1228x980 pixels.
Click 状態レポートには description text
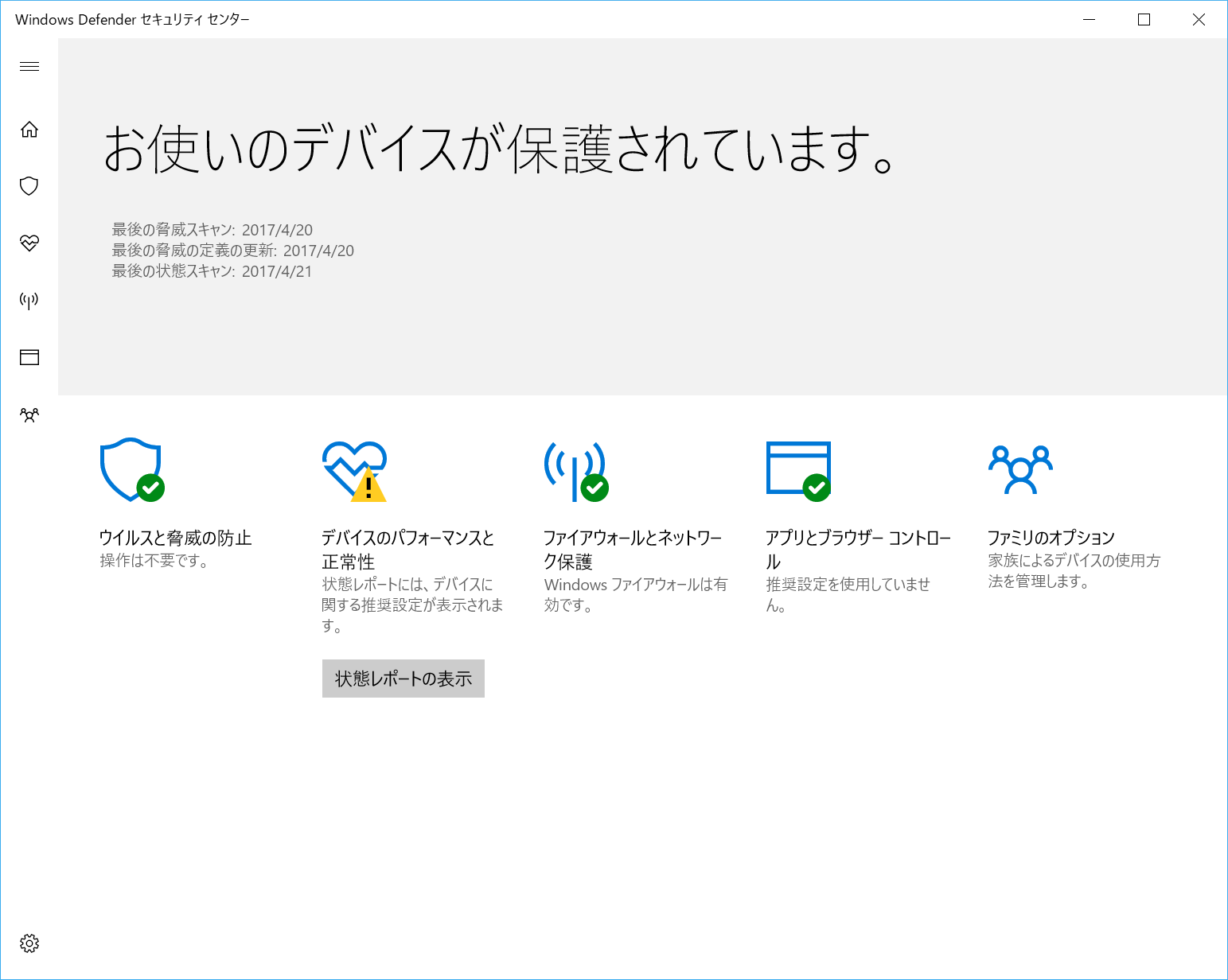click(x=412, y=605)
